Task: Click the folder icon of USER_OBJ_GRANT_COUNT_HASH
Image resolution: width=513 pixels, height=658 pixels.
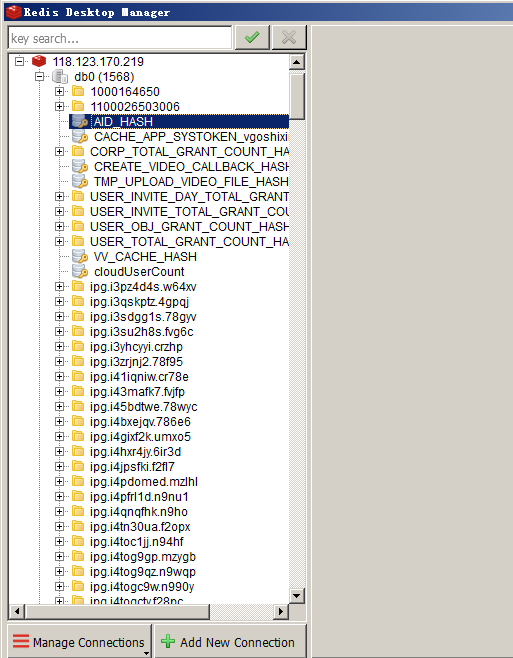Action: (78, 226)
